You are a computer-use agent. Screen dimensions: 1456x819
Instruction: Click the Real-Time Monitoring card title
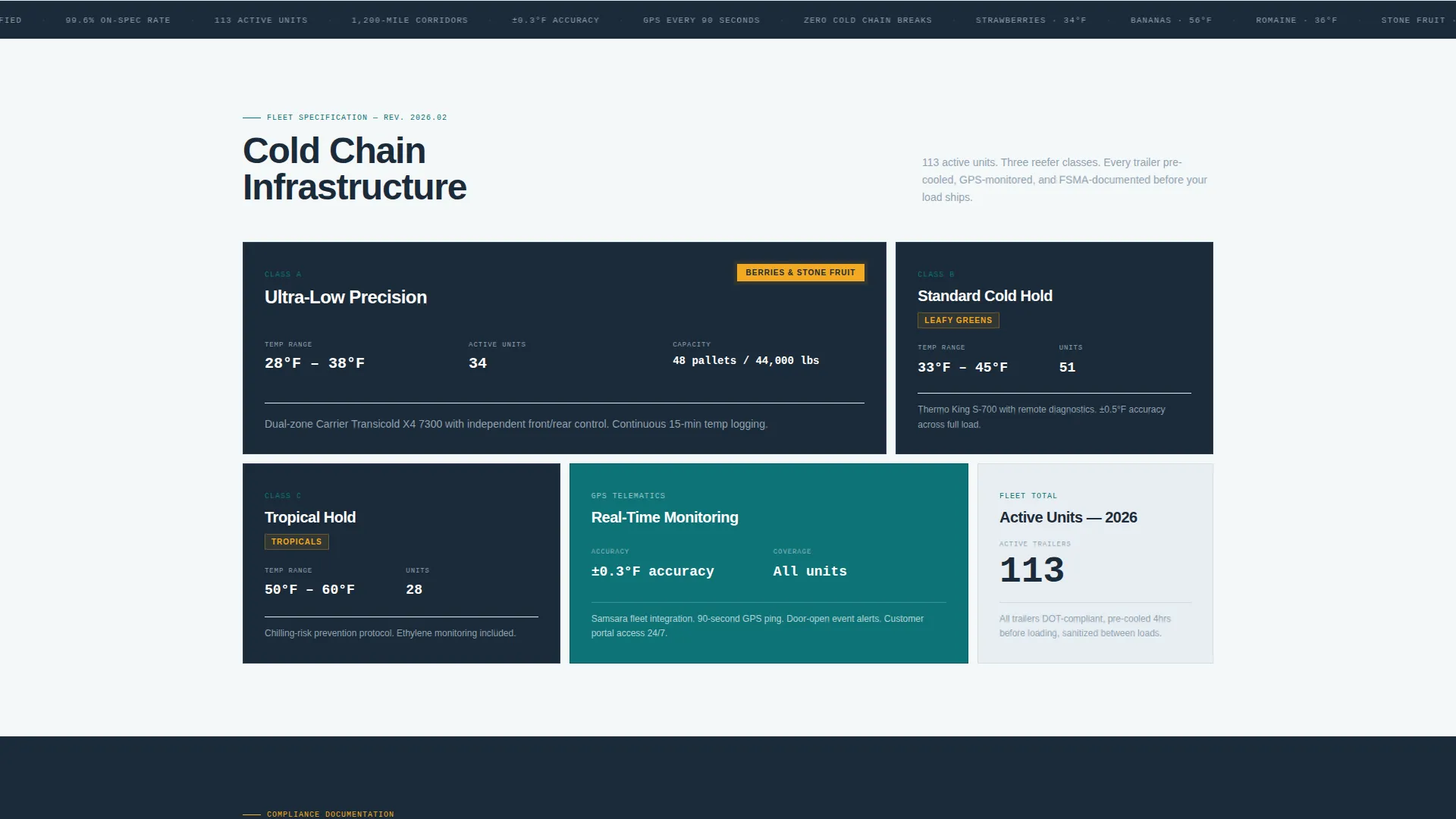click(x=664, y=517)
